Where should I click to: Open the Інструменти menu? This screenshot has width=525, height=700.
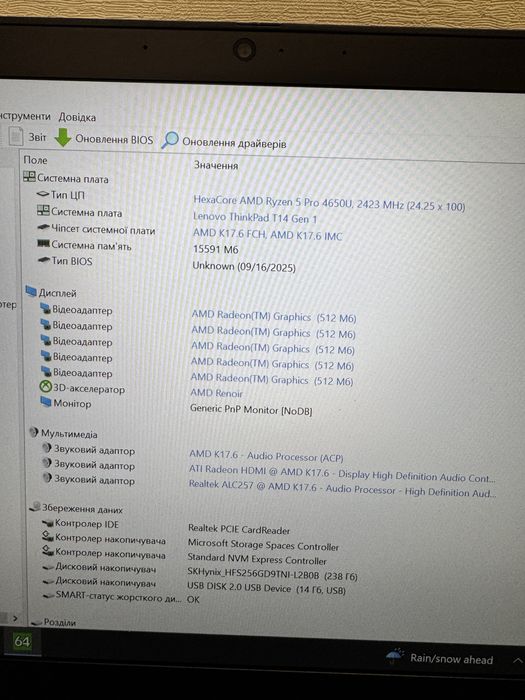pyautogui.click(x=25, y=116)
